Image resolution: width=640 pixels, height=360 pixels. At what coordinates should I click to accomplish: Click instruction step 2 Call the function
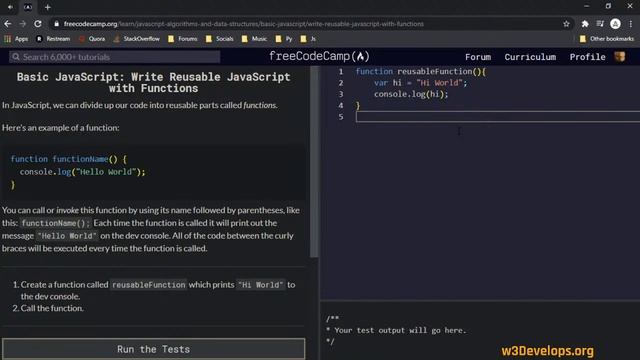52,308
